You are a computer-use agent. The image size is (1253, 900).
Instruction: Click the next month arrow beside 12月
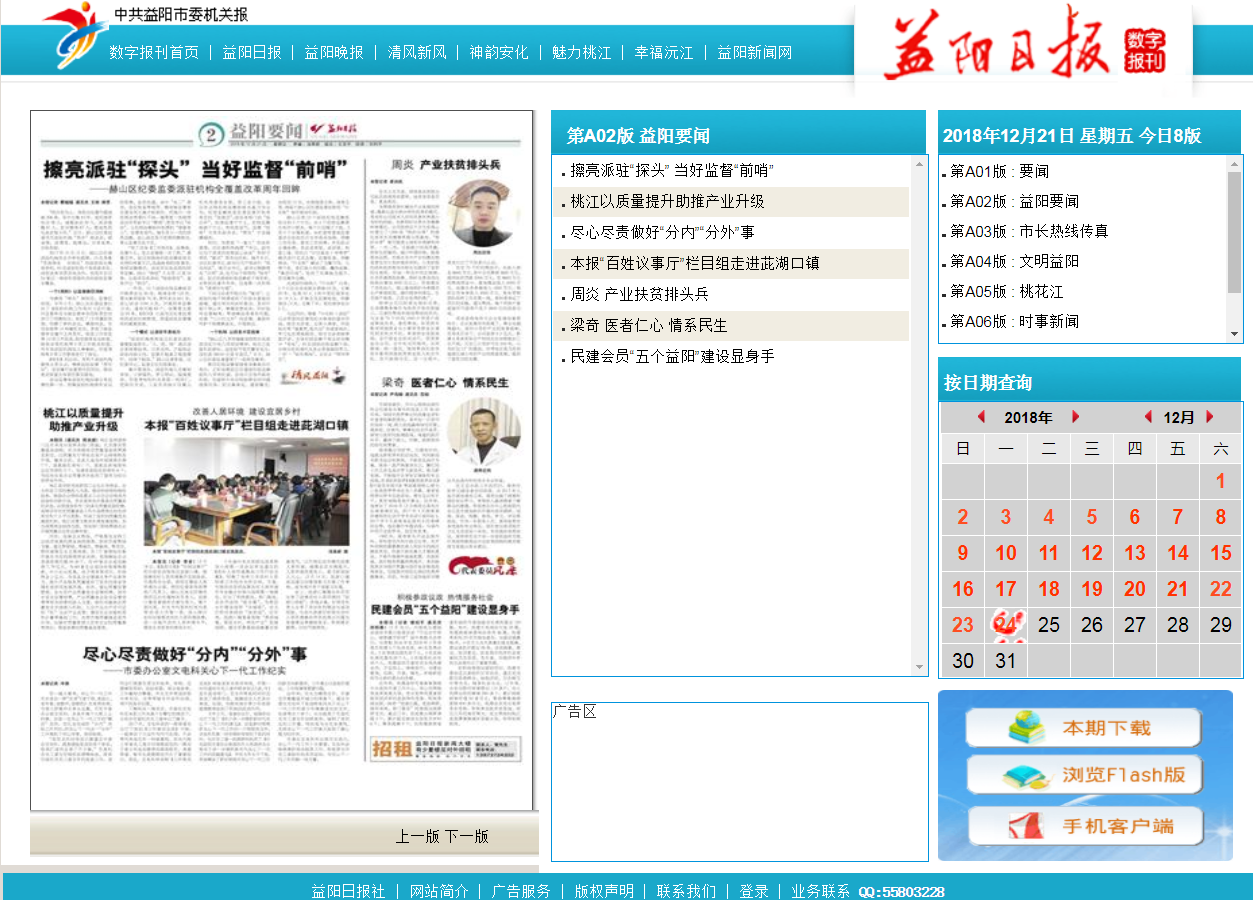pyautogui.click(x=1210, y=417)
